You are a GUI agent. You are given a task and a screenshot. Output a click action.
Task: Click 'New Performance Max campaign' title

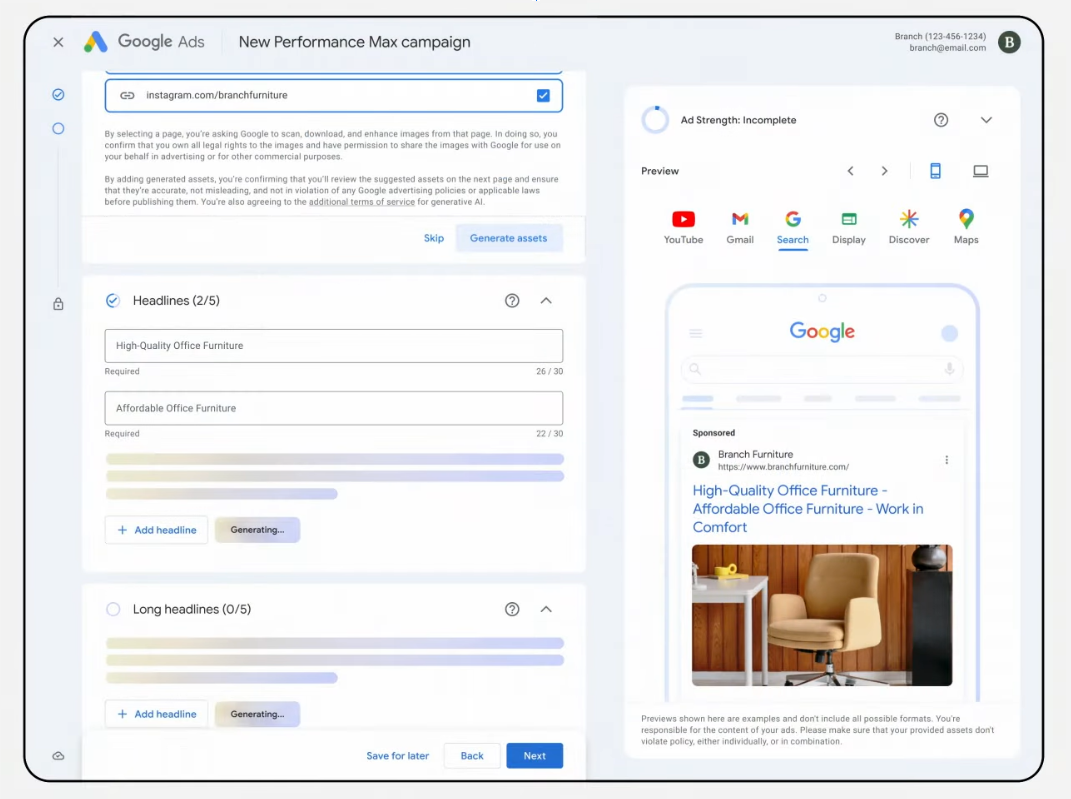354,42
